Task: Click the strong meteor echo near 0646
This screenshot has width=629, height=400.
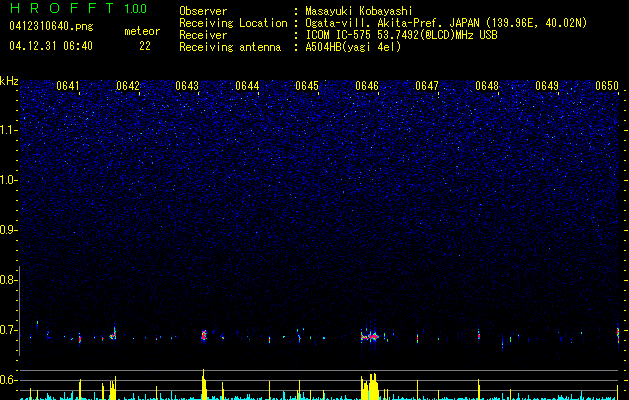Action: 369,336
